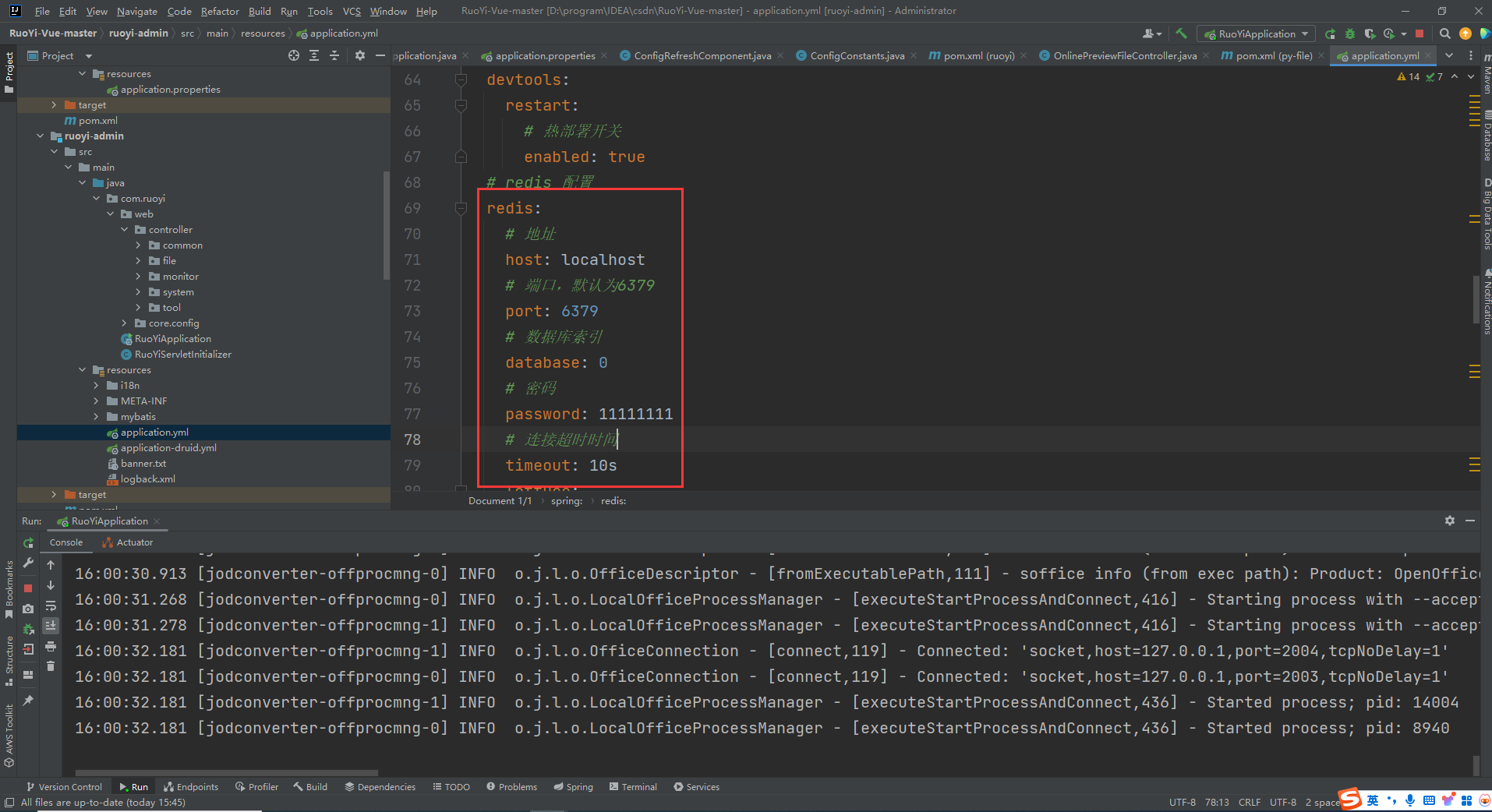Open the File menu
1492x812 pixels.
42,11
